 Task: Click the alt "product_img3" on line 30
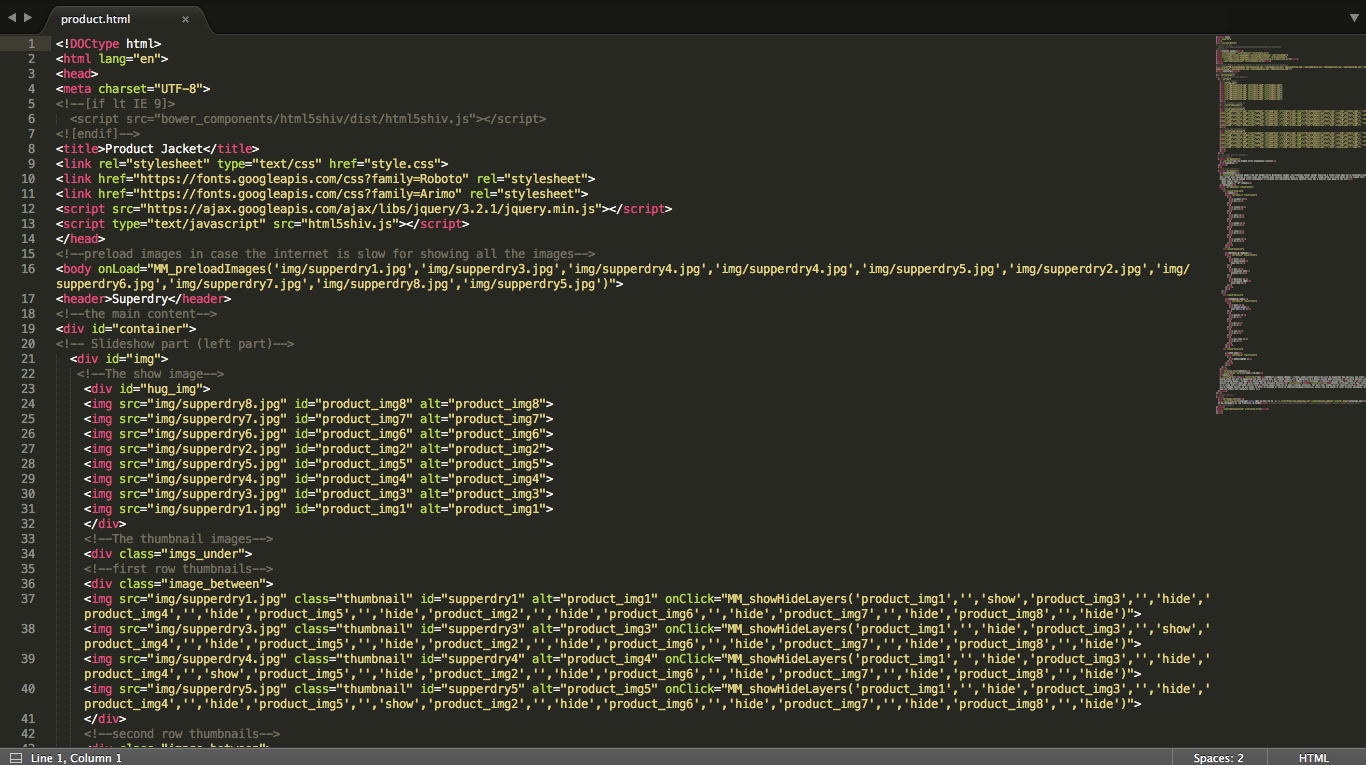pos(499,494)
